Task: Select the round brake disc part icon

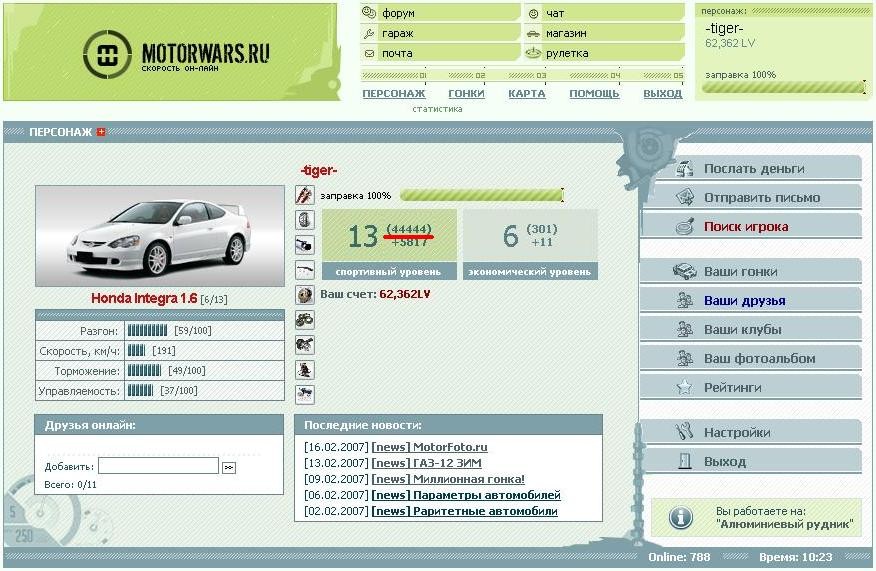Action: point(304,295)
